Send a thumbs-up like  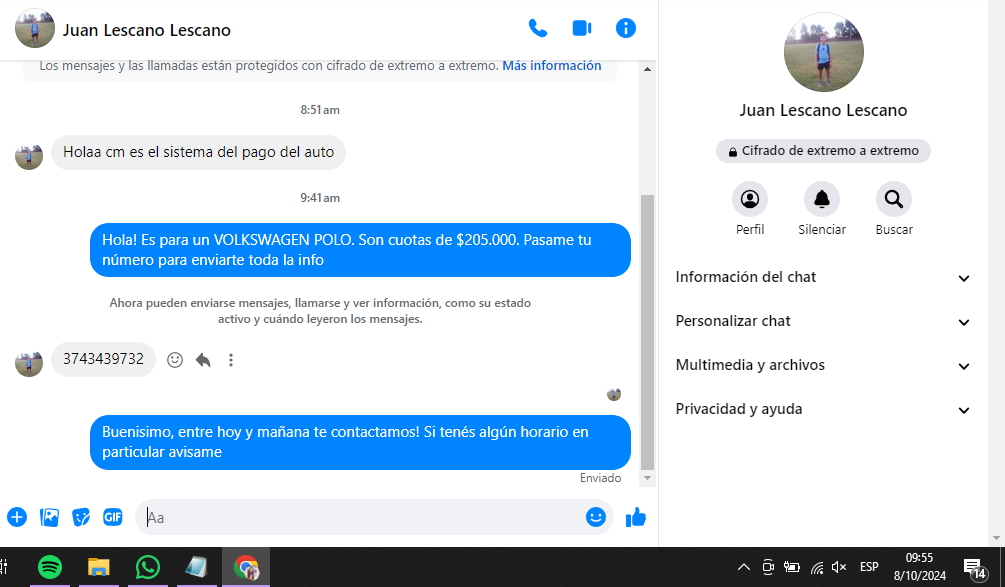[x=636, y=517]
